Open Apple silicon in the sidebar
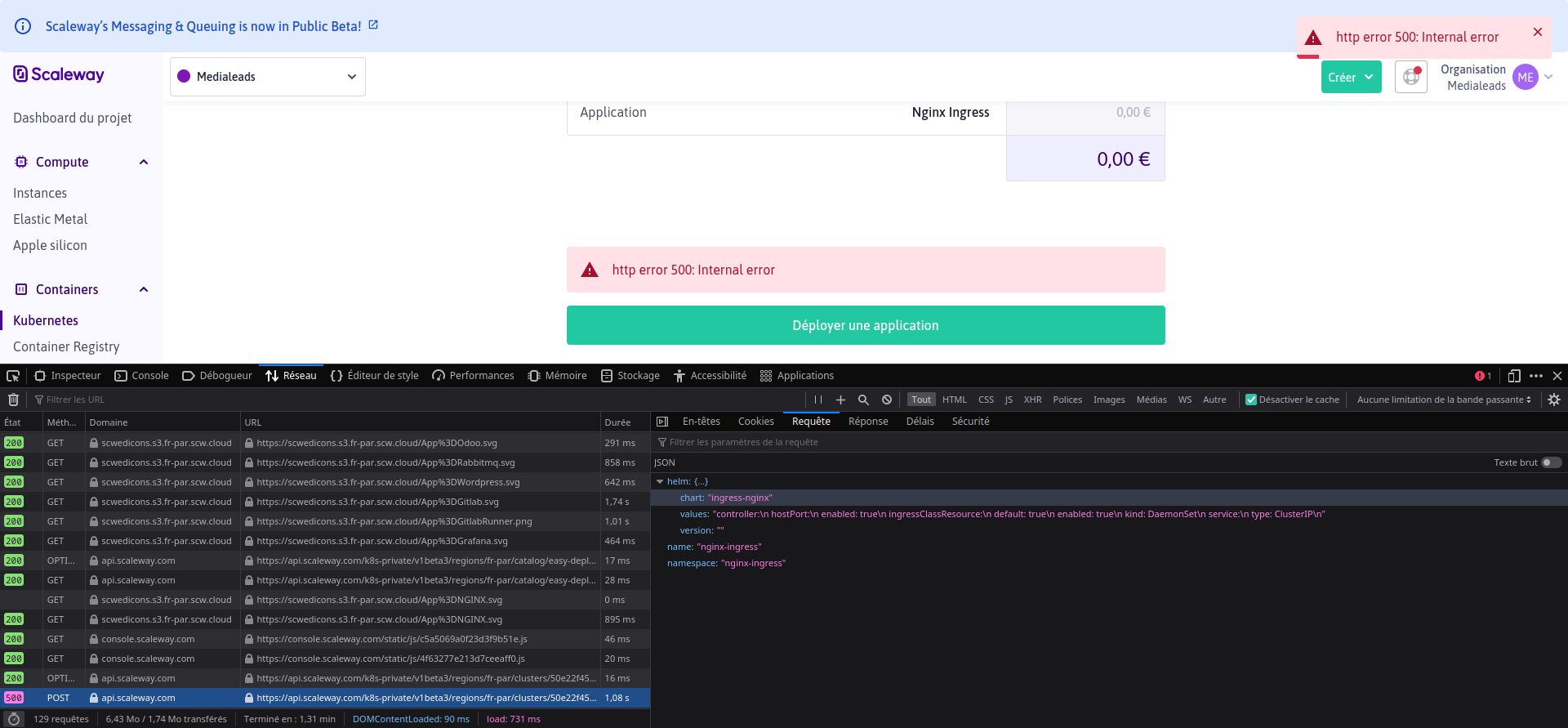 (51, 245)
